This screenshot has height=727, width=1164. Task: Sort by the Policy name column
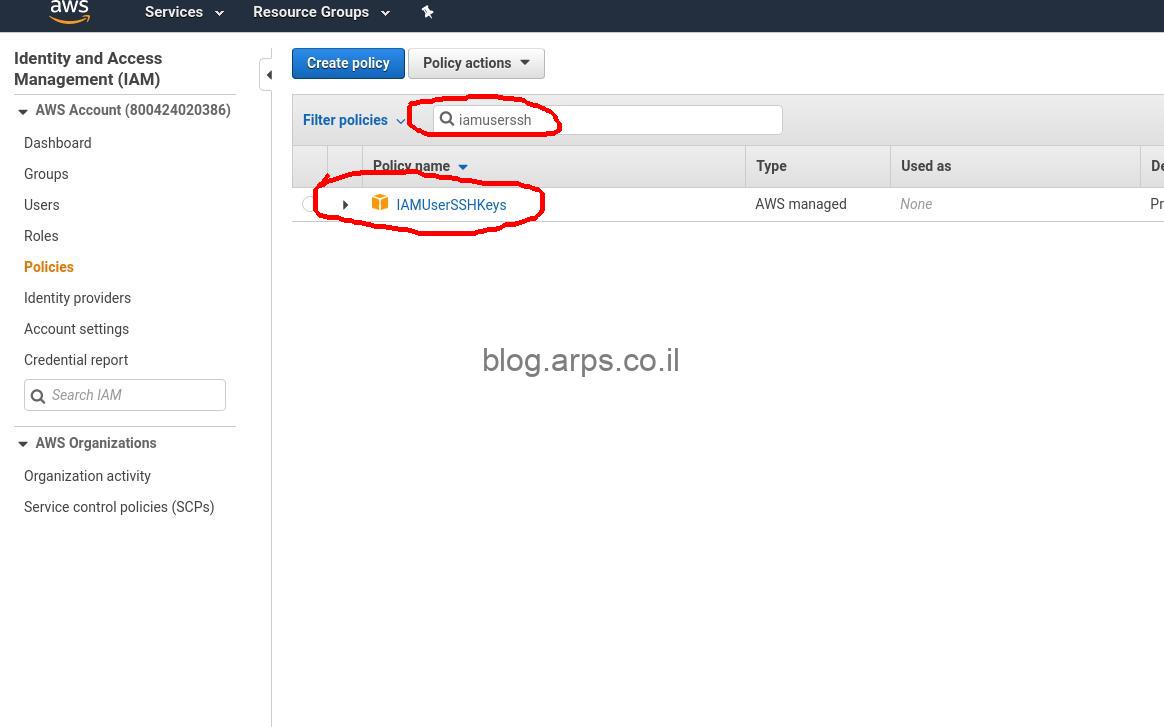tap(419, 166)
